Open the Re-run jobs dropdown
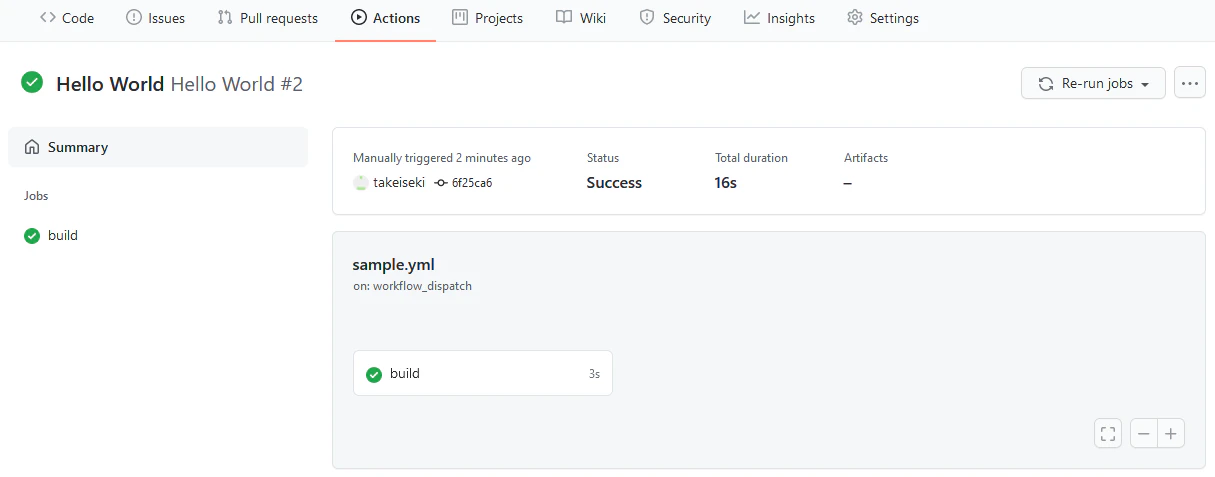Screen dimensions: 1215x477 pyautogui.click(x=1093, y=83)
